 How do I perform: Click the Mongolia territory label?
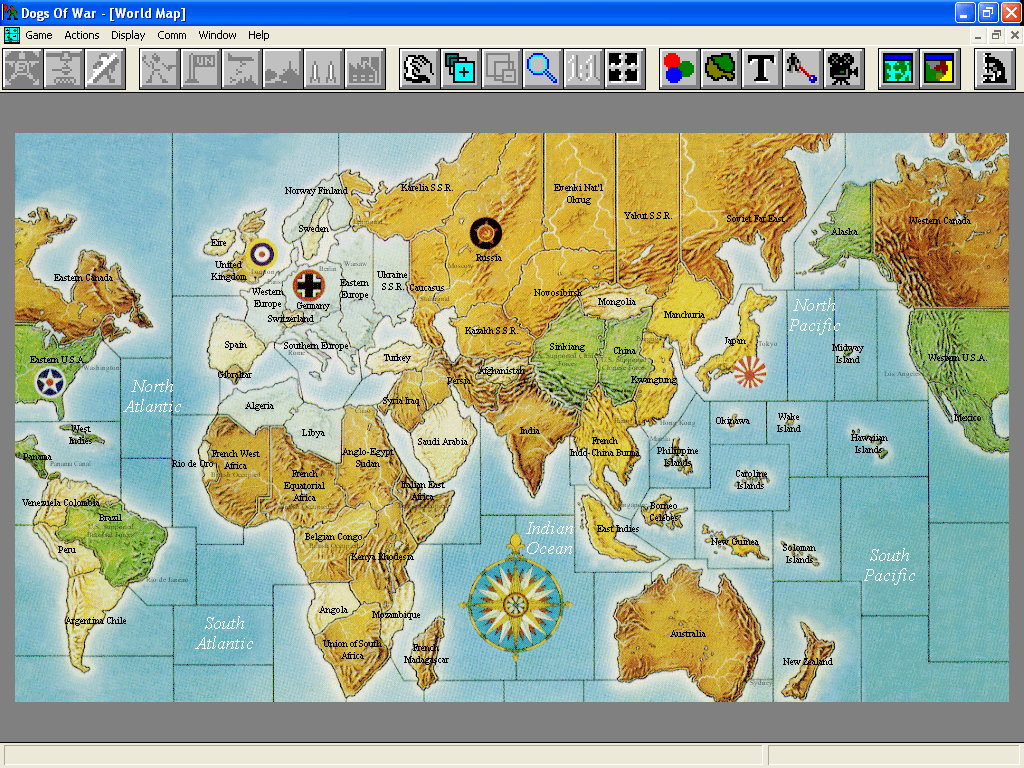tap(616, 302)
